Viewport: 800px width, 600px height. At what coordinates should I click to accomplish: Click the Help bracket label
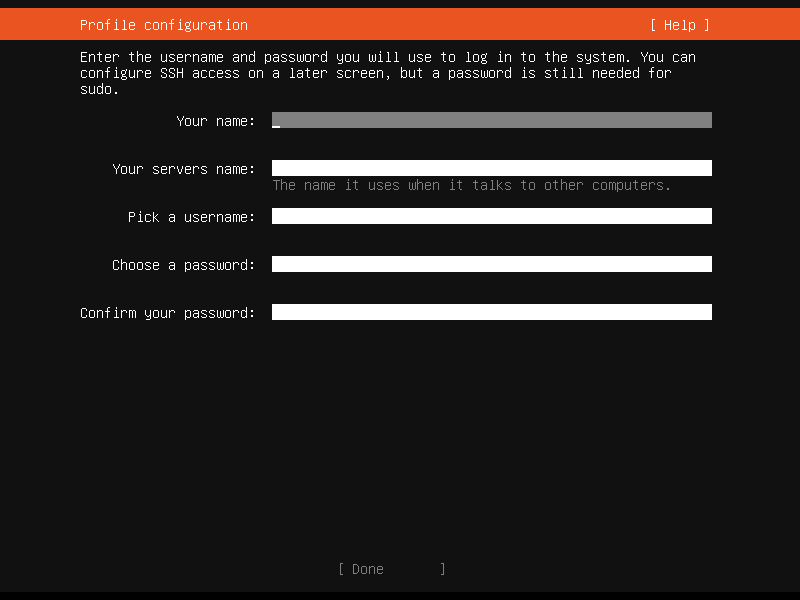click(678, 24)
